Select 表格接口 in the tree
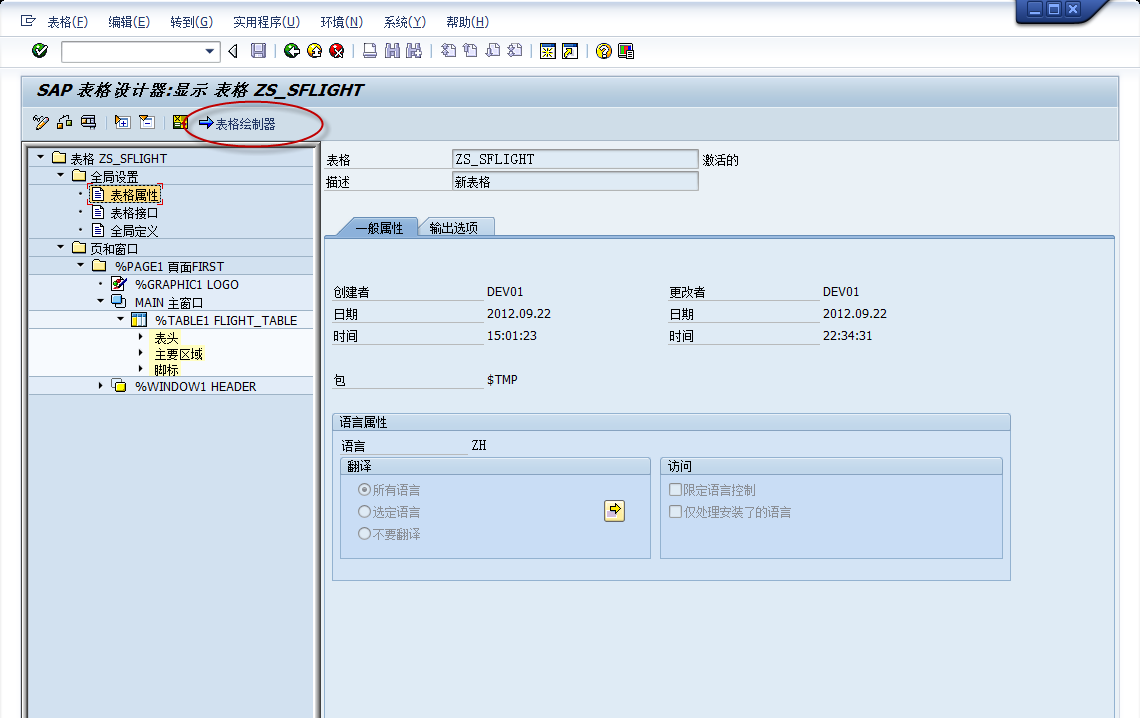Image resolution: width=1140 pixels, height=718 pixels. click(x=135, y=213)
